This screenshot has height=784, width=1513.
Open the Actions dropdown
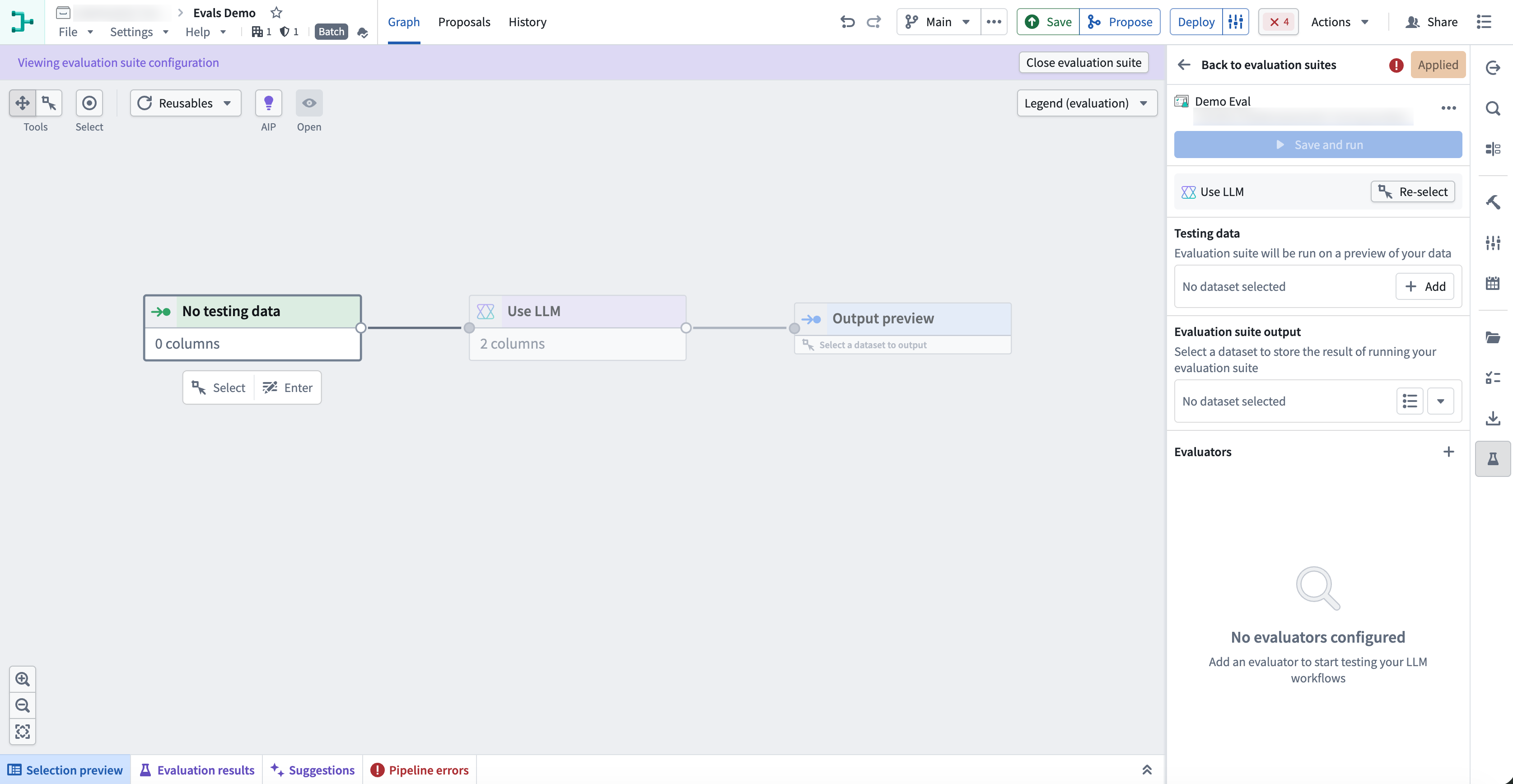pos(1340,22)
